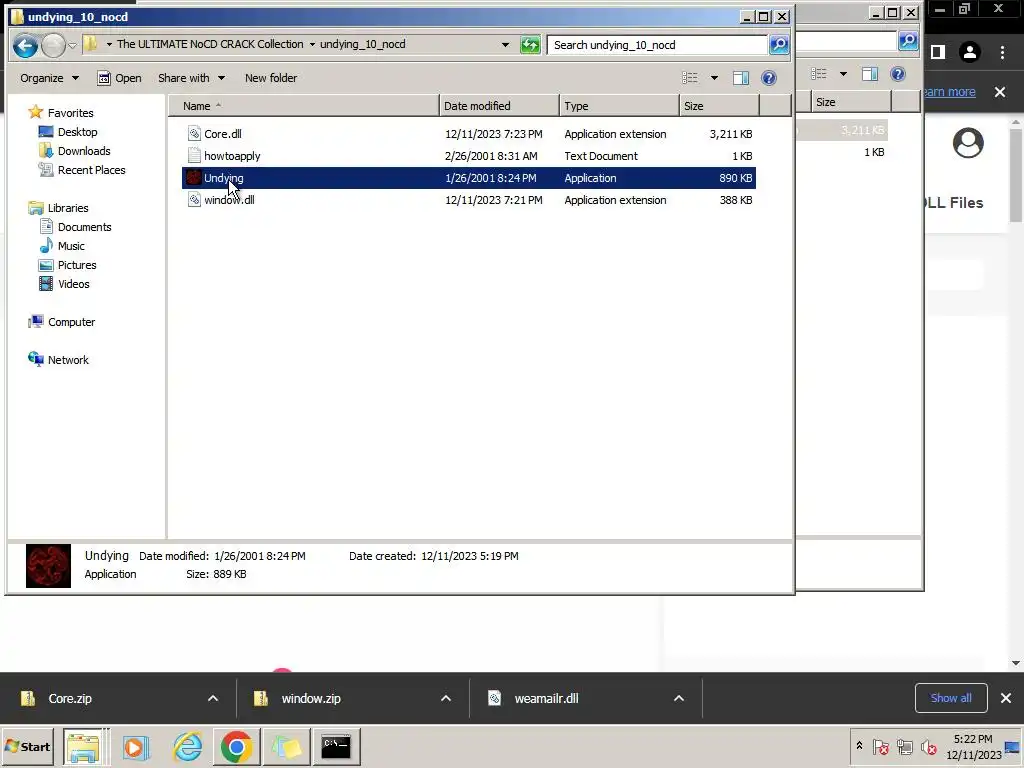Click the search magnifier in front Explorer window
Viewport: 1024px width, 768px height.
point(779,44)
